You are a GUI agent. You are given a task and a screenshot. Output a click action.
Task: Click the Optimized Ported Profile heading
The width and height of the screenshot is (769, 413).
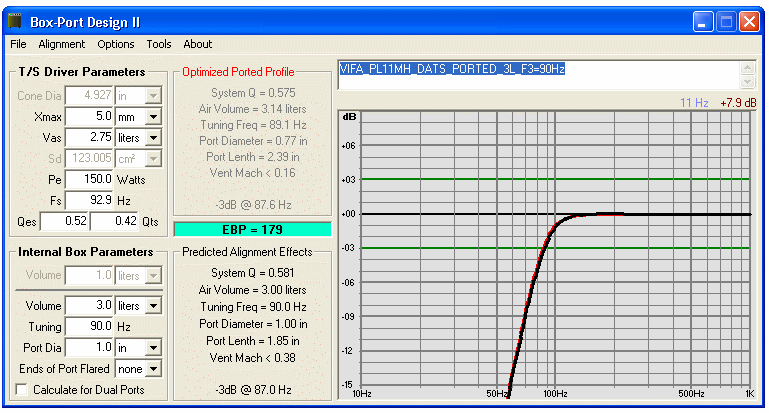pos(238,72)
